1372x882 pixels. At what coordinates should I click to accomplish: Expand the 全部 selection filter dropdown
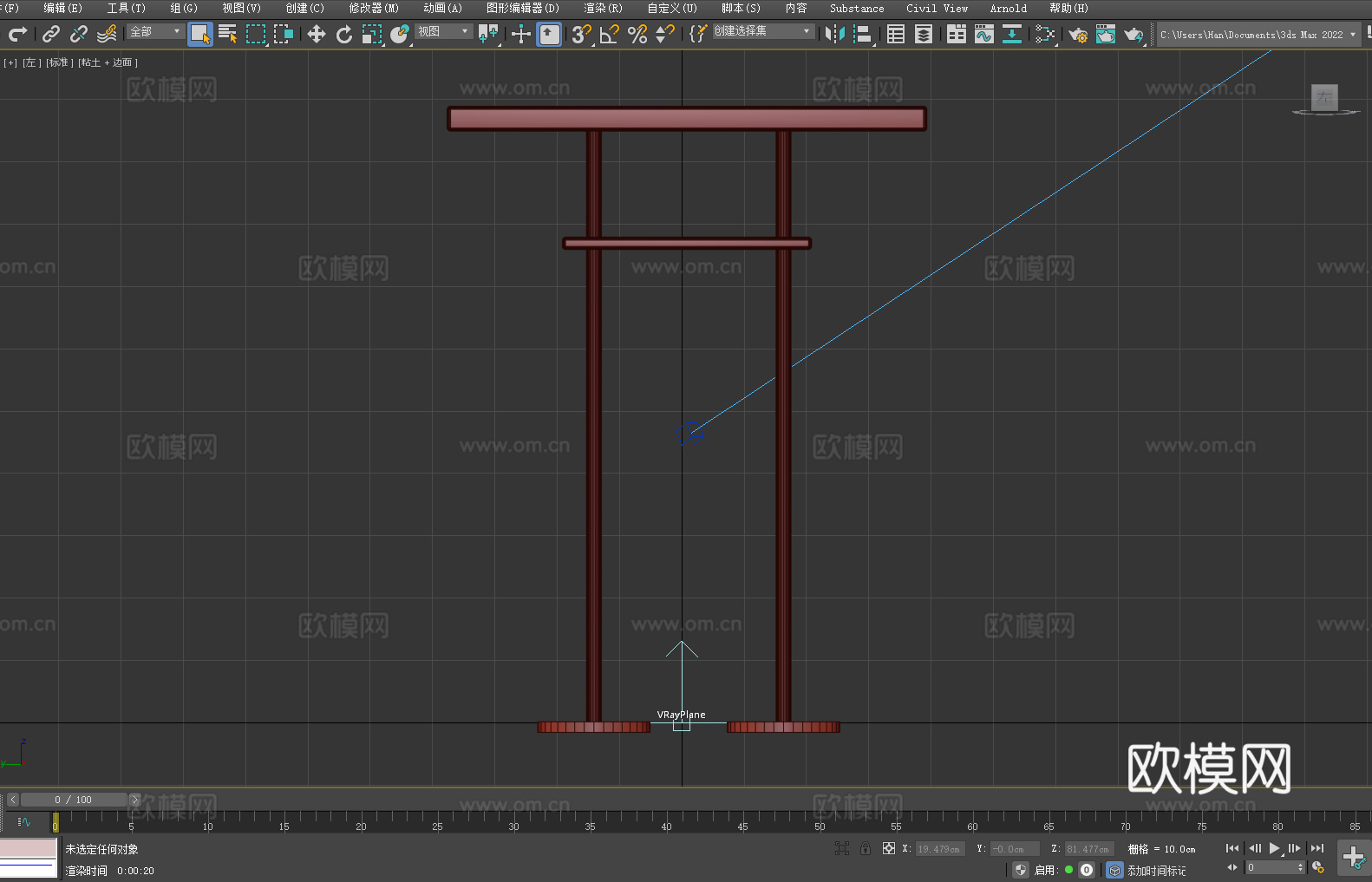(156, 32)
